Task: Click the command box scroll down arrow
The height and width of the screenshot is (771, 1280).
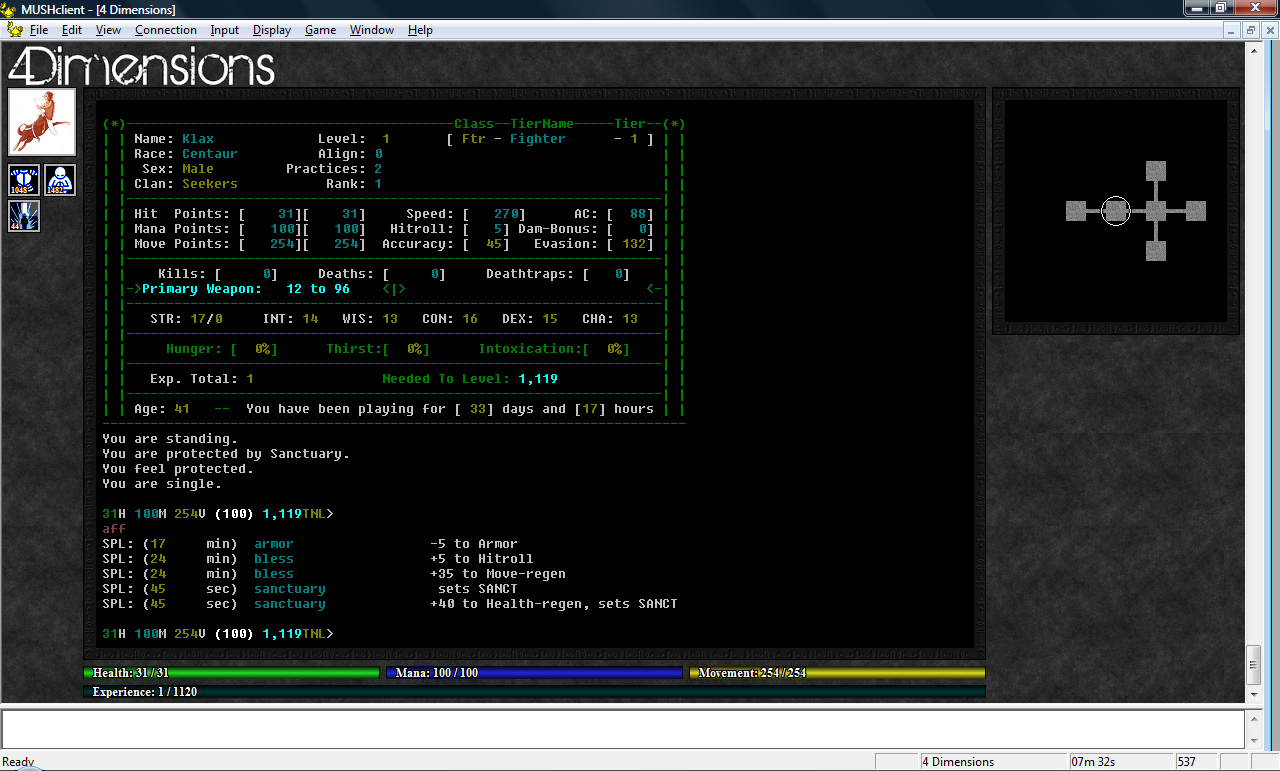Action: tap(1255, 739)
